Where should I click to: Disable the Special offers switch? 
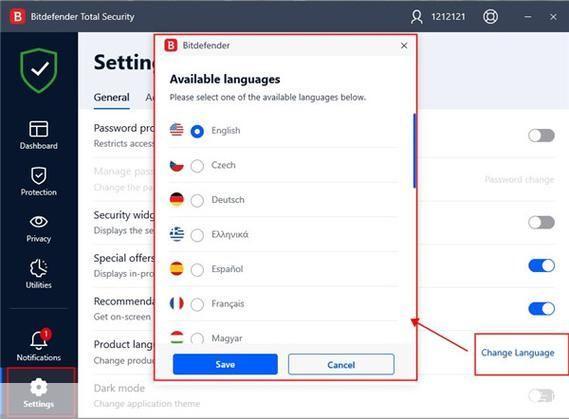coord(541,266)
